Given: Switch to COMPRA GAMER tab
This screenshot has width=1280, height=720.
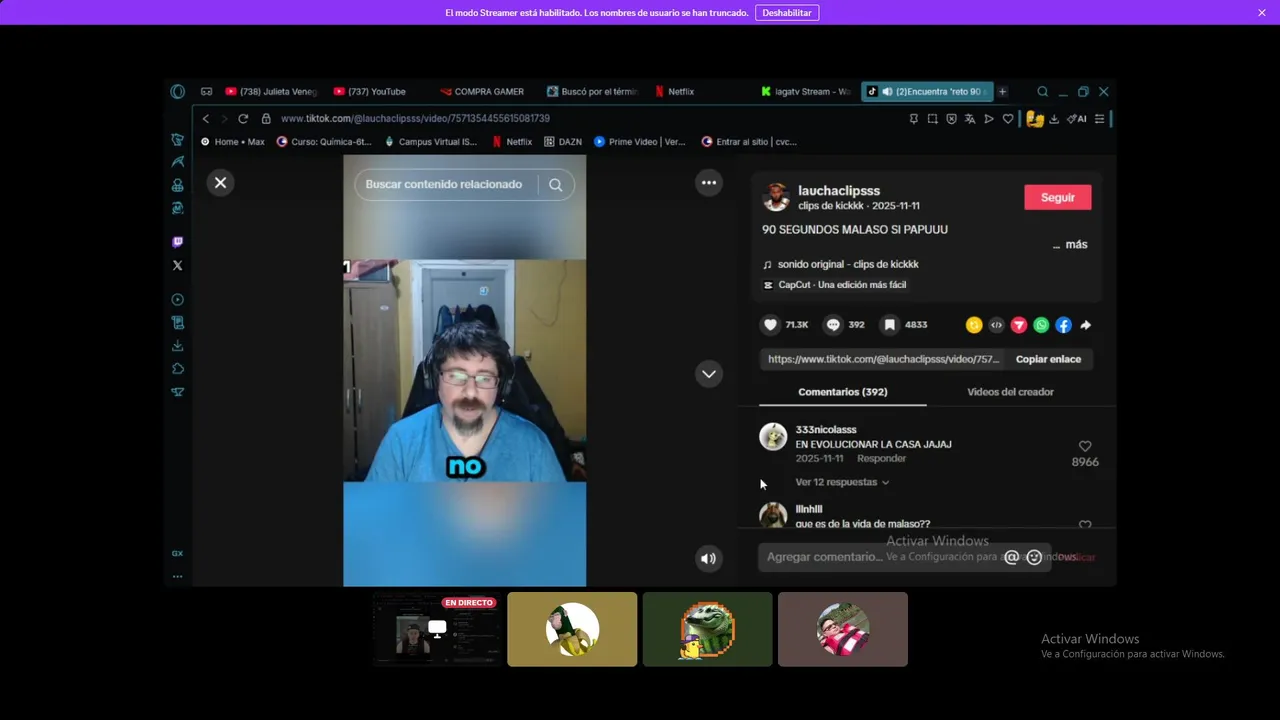Looking at the screenshot, I should (484, 91).
